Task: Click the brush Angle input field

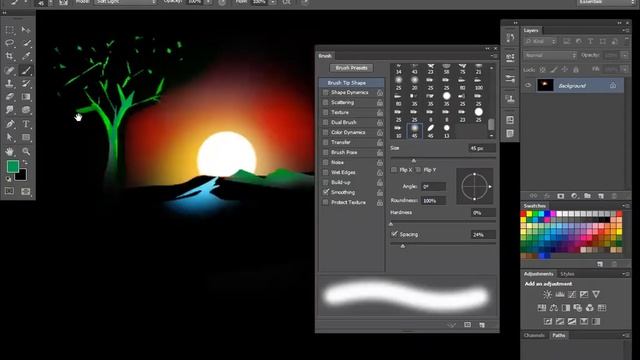Action: (433, 187)
